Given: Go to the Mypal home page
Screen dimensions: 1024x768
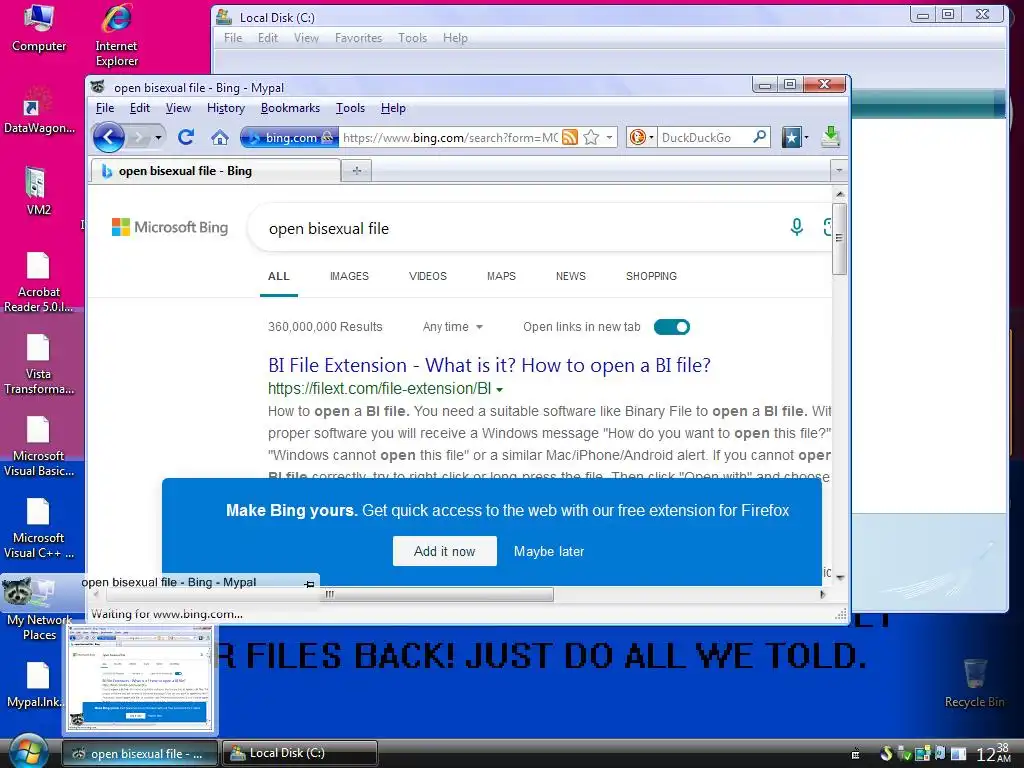Looking at the screenshot, I should click(x=220, y=137).
